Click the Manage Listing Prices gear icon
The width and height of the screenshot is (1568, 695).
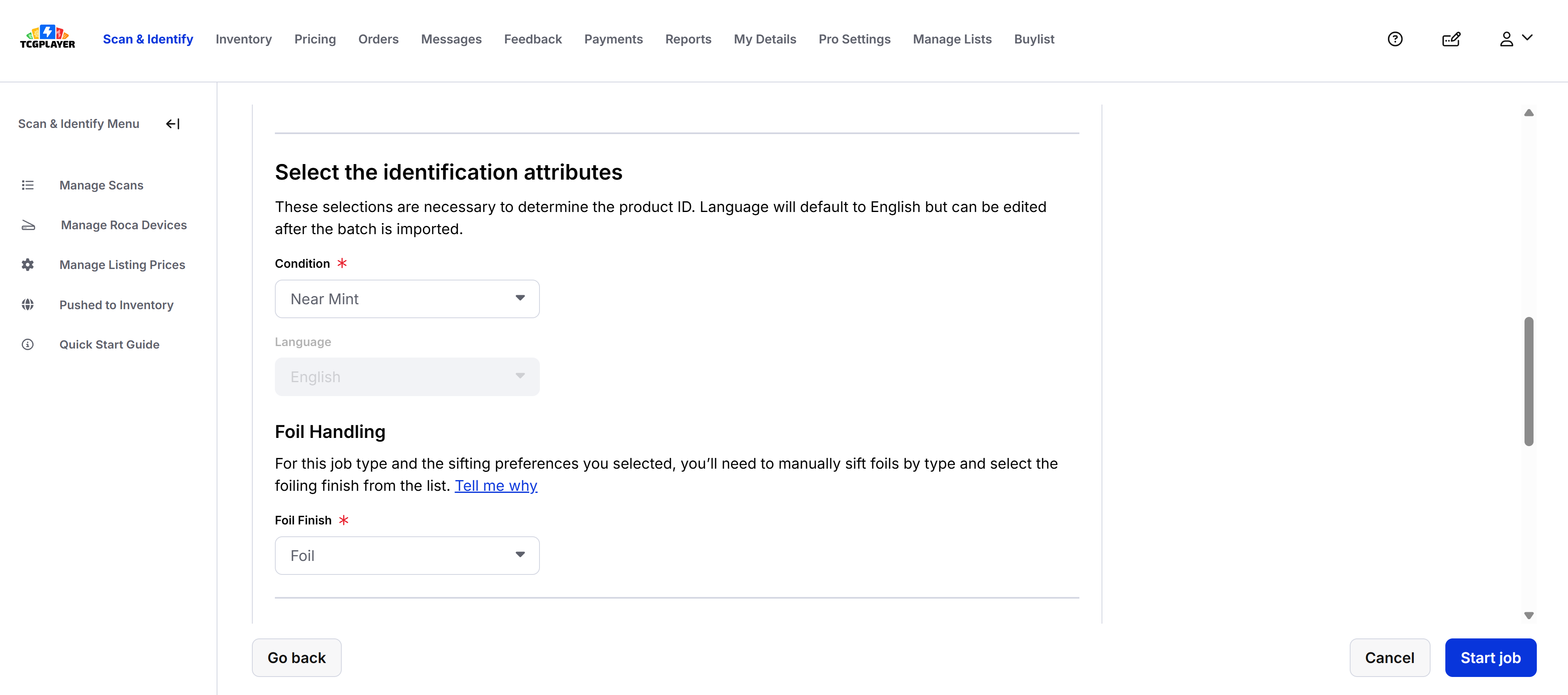pyautogui.click(x=28, y=265)
